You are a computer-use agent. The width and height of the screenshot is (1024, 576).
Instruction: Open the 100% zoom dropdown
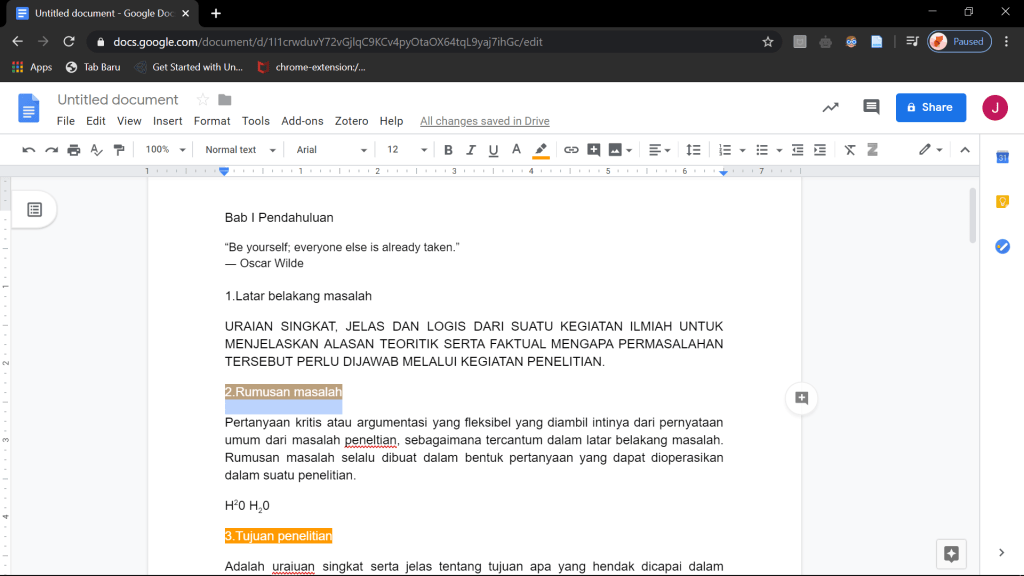point(165,150)
